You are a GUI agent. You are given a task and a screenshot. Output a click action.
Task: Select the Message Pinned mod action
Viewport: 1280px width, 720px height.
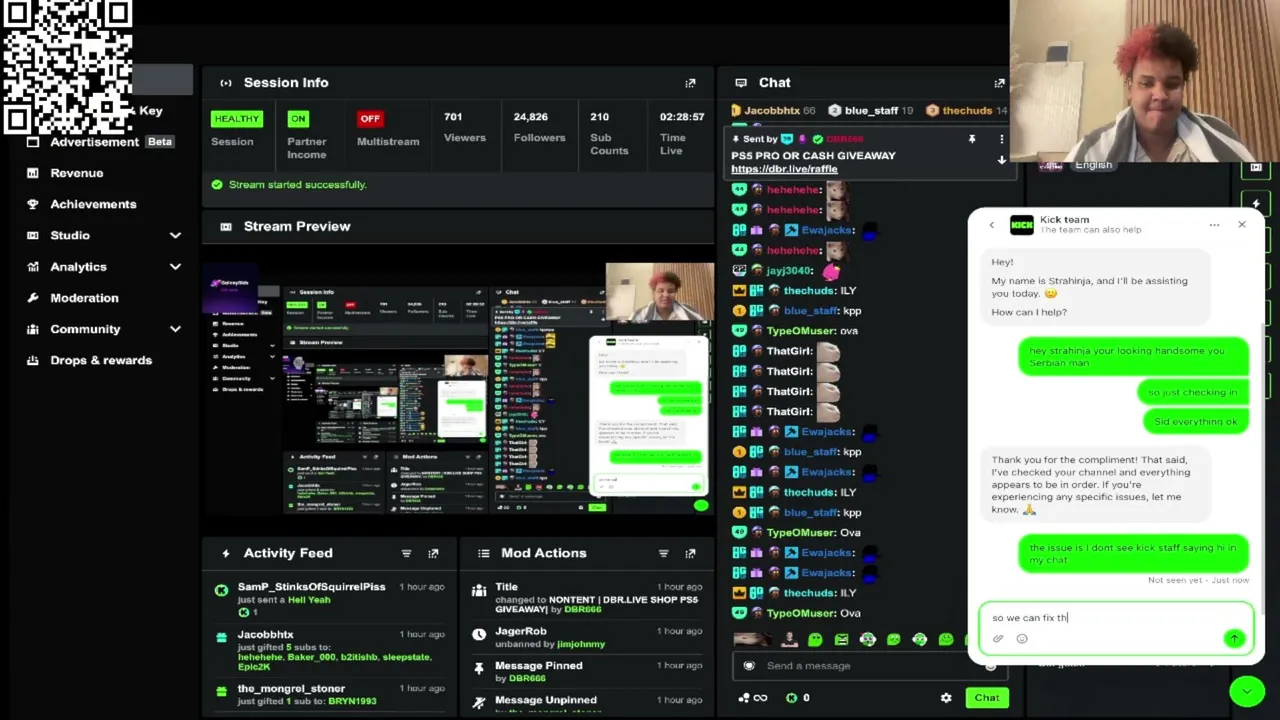coord(589,671)
